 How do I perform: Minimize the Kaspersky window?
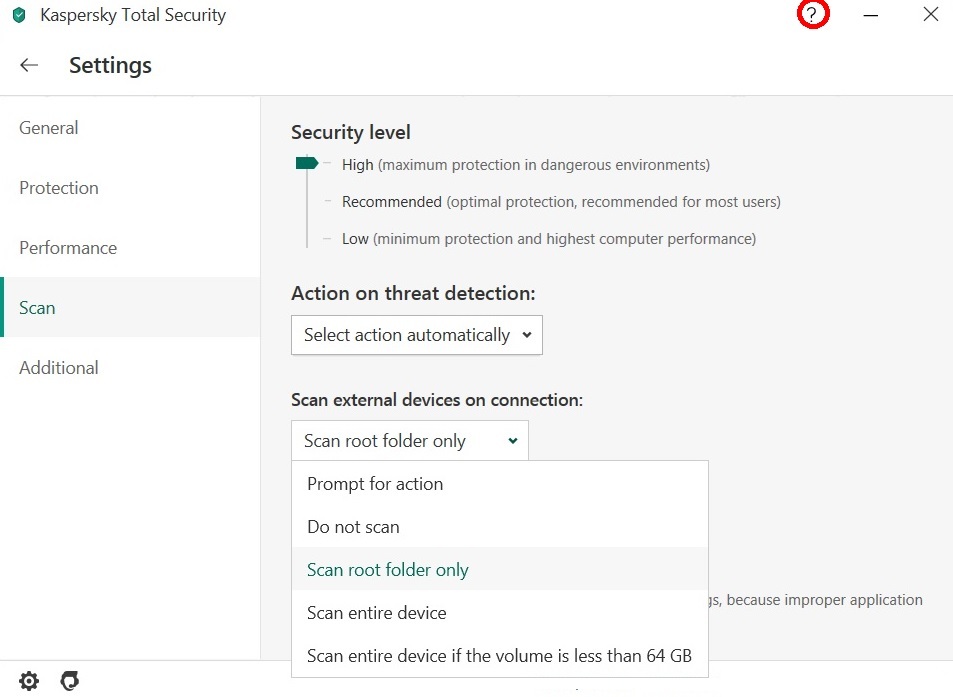[870, 15]
